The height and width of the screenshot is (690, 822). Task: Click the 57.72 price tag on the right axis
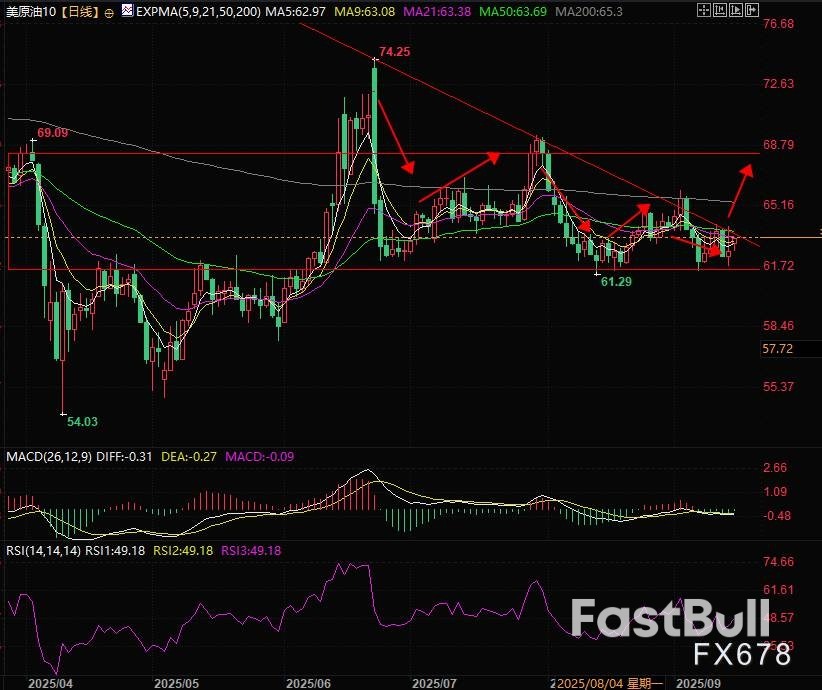pyautogui.click(x=778, y=349)
